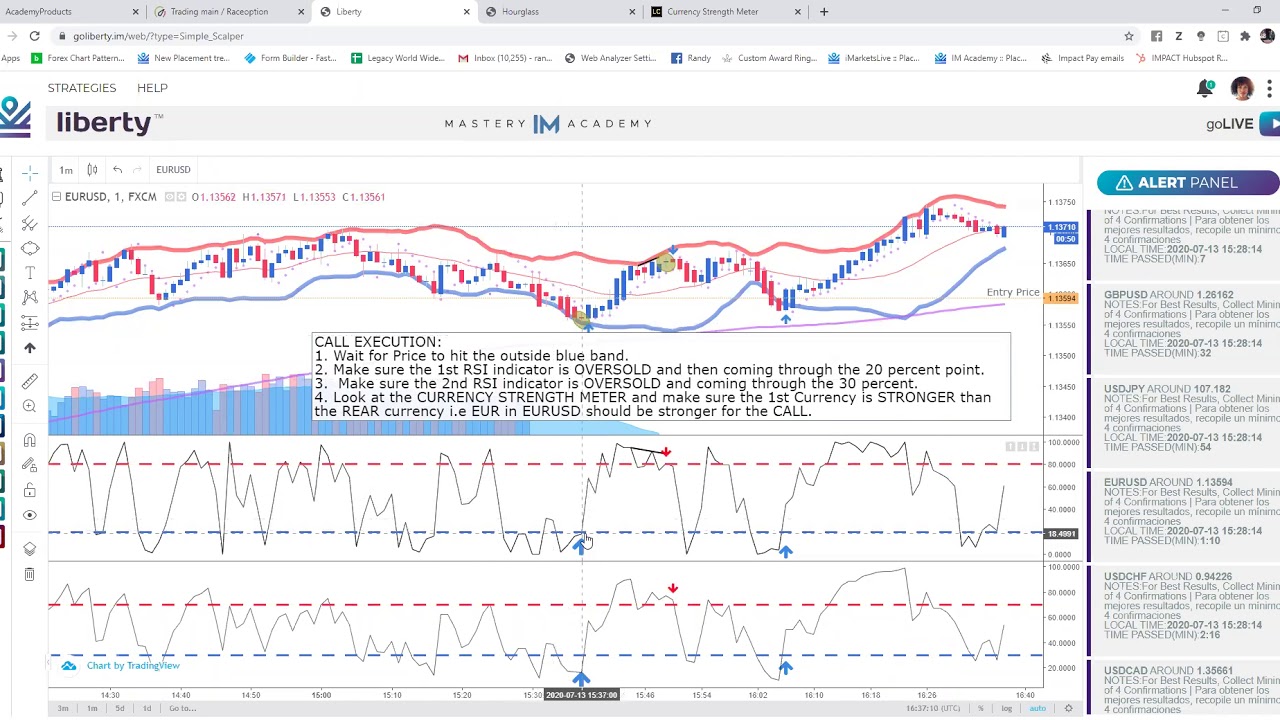Collapse the EURUSD legend with minus box

pyautogui.click(x=56, y=197)
